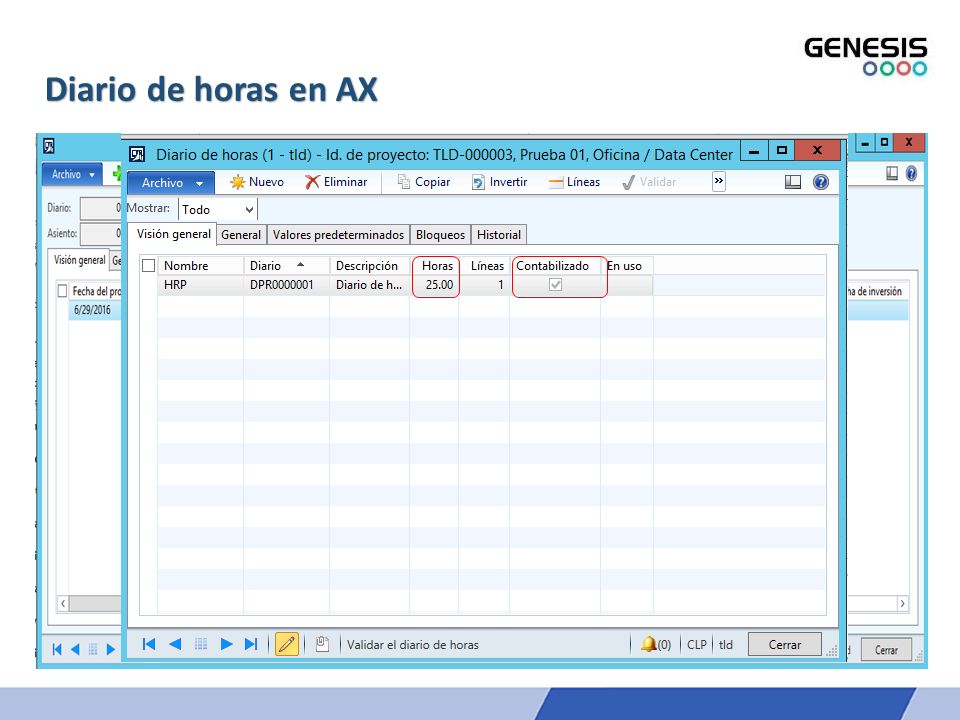Screen dimensions: 960x720
Task: Click the Líneas column header
Action: tap(484, 266)
